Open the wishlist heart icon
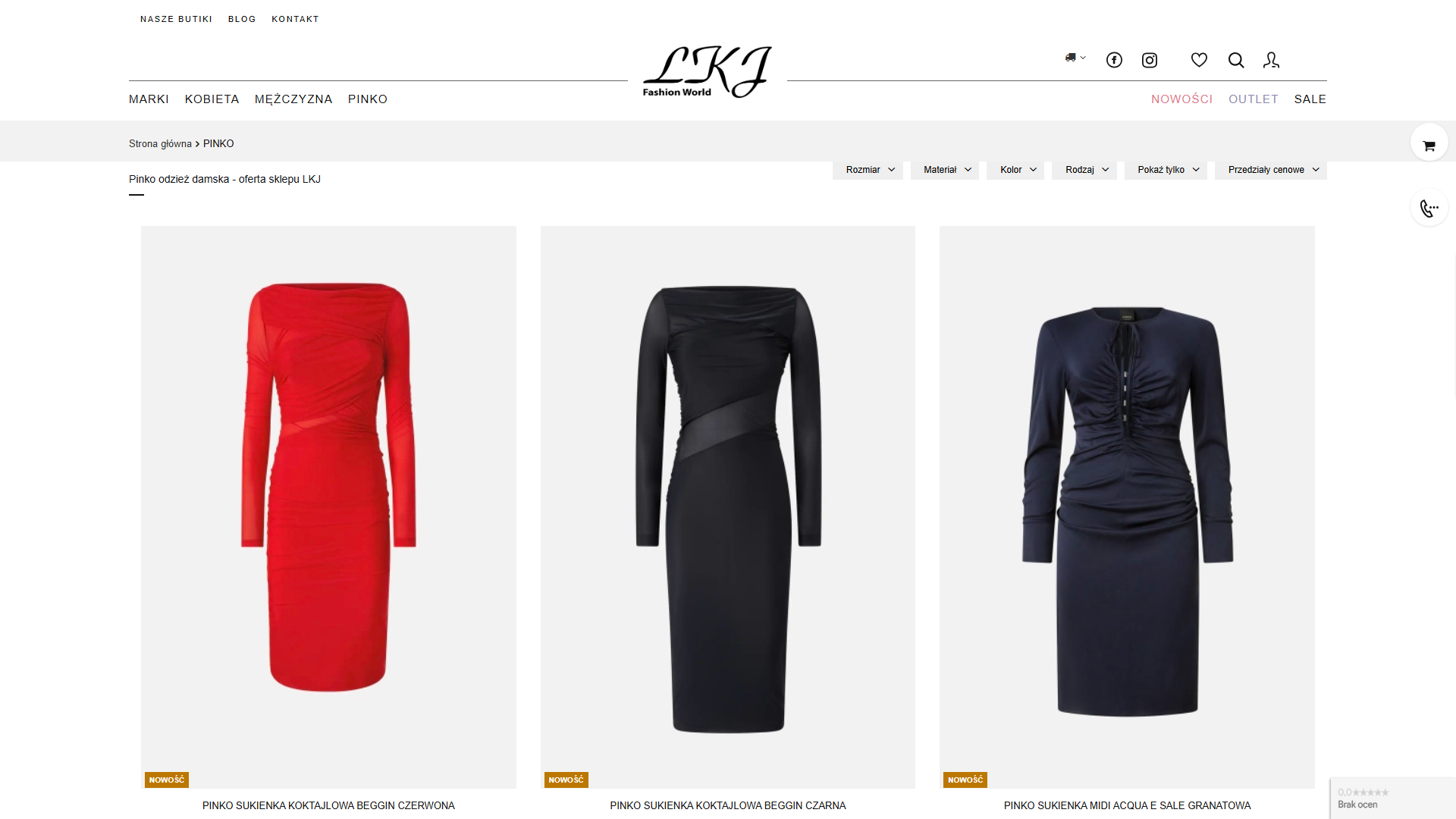The image size is (1456, 819). point(1199,60)
